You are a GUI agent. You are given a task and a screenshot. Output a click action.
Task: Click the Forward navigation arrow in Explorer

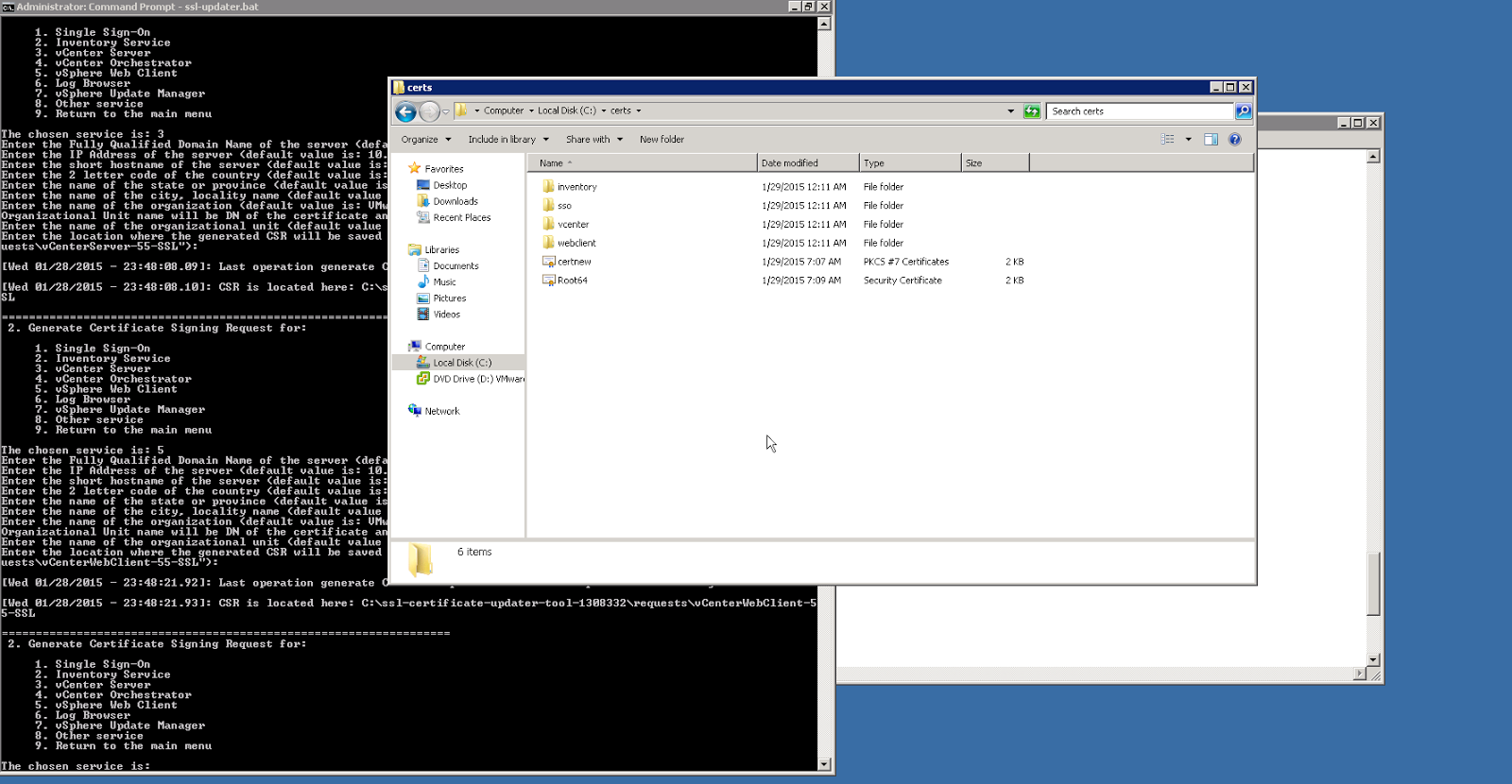[429, 111]
